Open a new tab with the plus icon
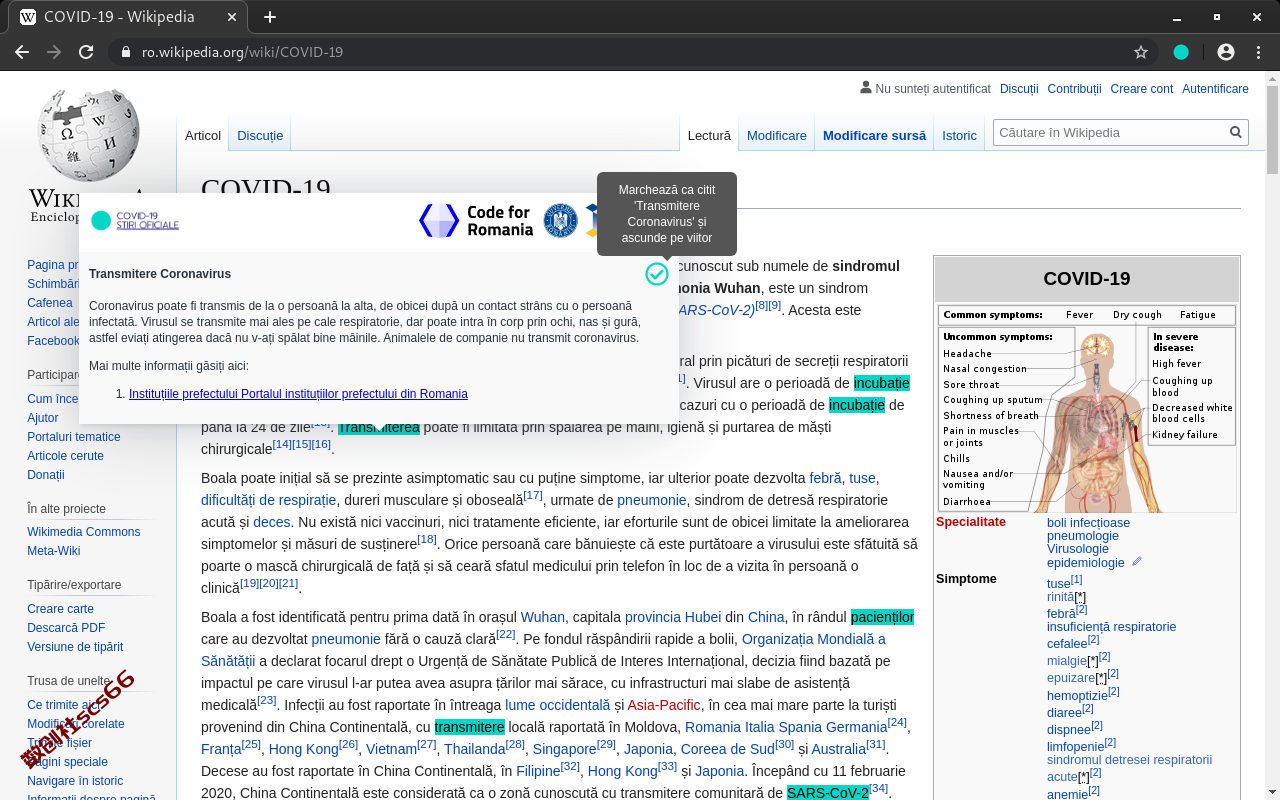The image size is (1280, 800). [x=270, y=17]
